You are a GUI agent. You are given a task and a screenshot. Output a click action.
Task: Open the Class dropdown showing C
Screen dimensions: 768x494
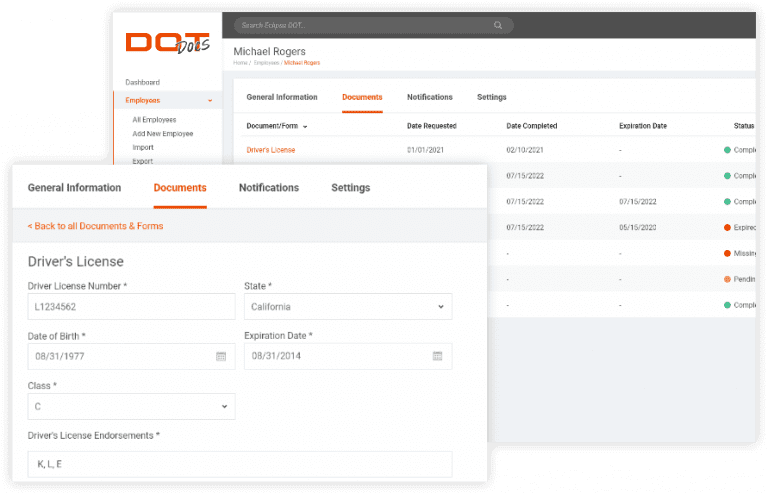click(131, 406)
